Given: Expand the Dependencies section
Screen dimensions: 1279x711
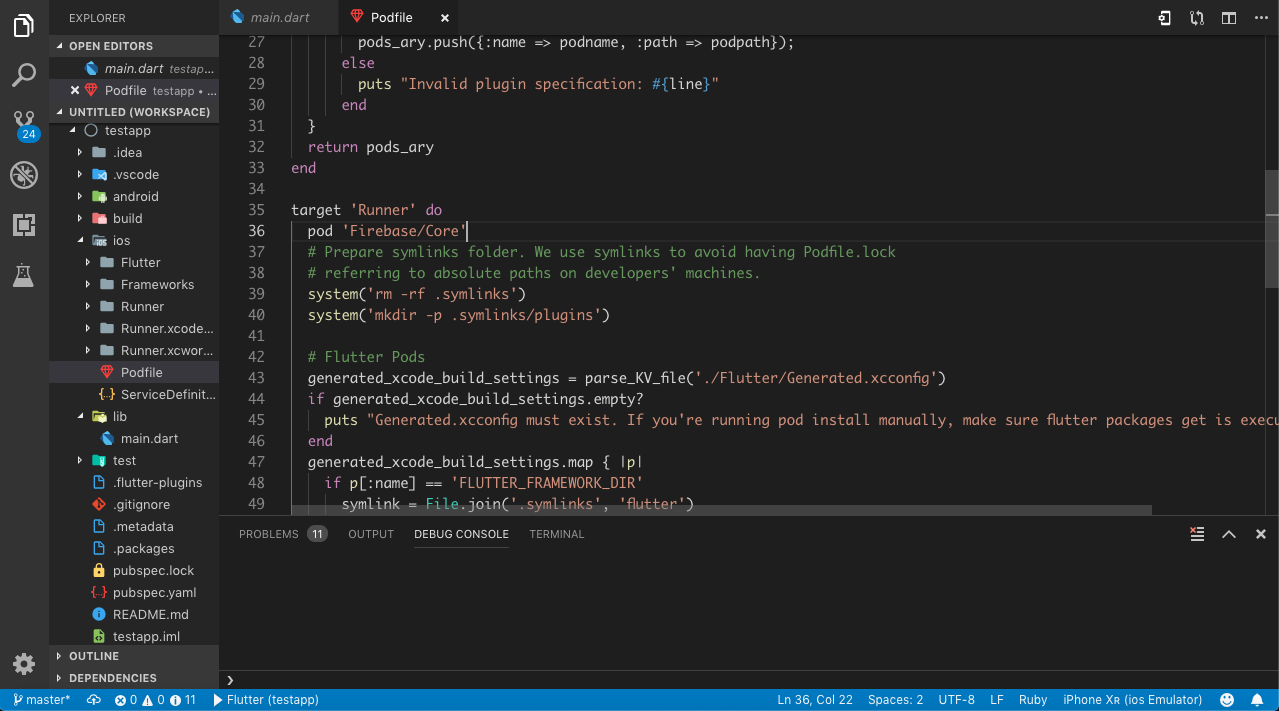Looking at the screenshot, I should point(134,678).
